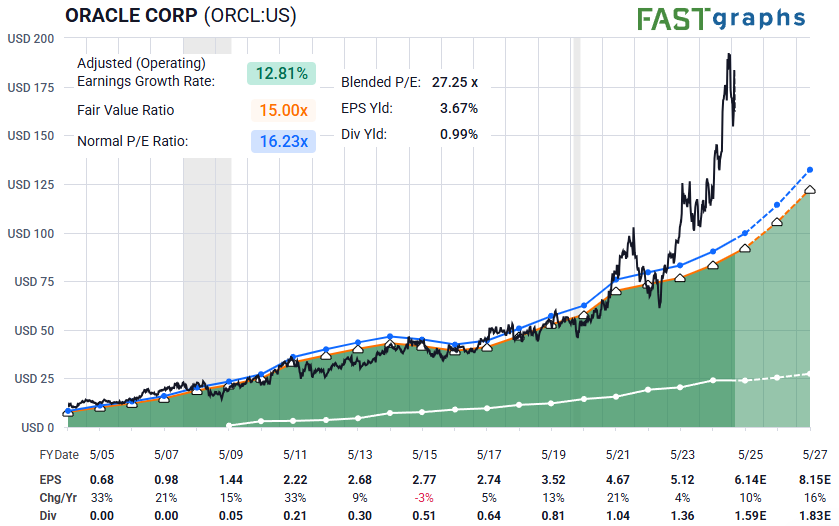This screenshot has width=839, height=526.
Task: Click the USD 75 axis label
Action: tap(34, 282)
